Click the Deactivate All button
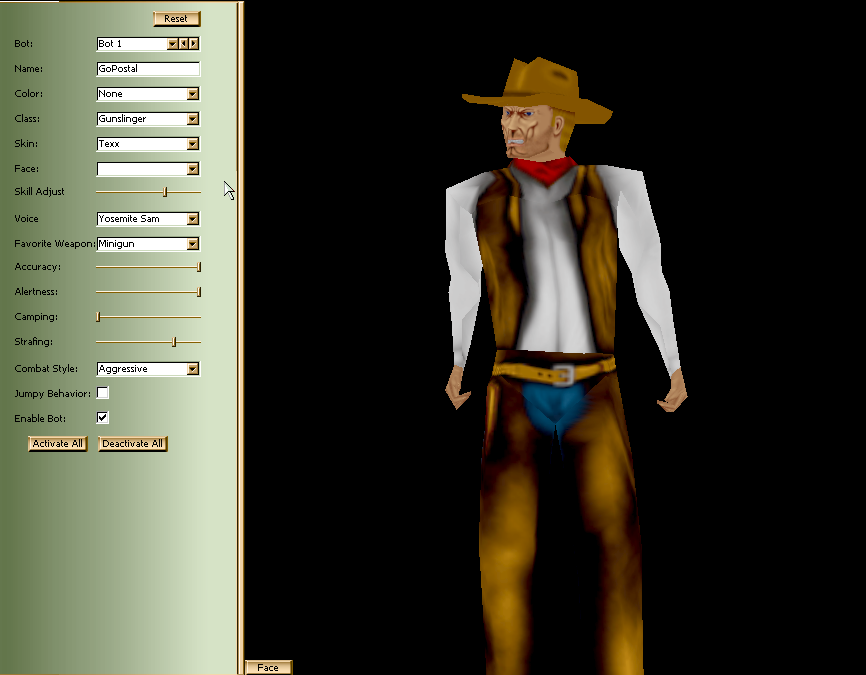866x675 pixels. pos(133,444)
